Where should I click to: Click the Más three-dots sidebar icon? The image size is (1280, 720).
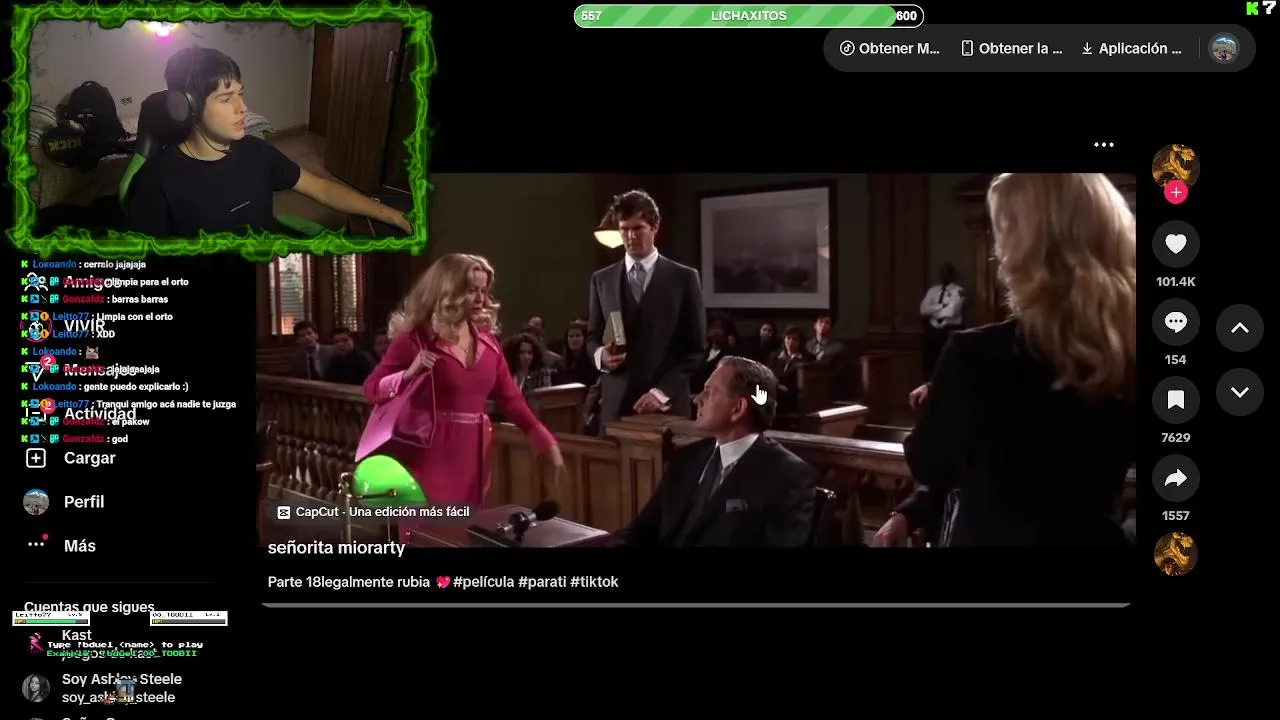coord(36,545)
